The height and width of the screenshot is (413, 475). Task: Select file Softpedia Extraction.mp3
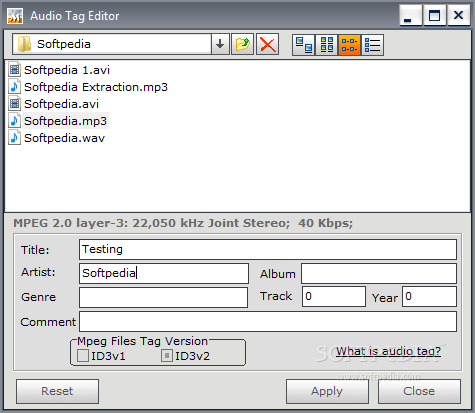[x=96, y=87]
